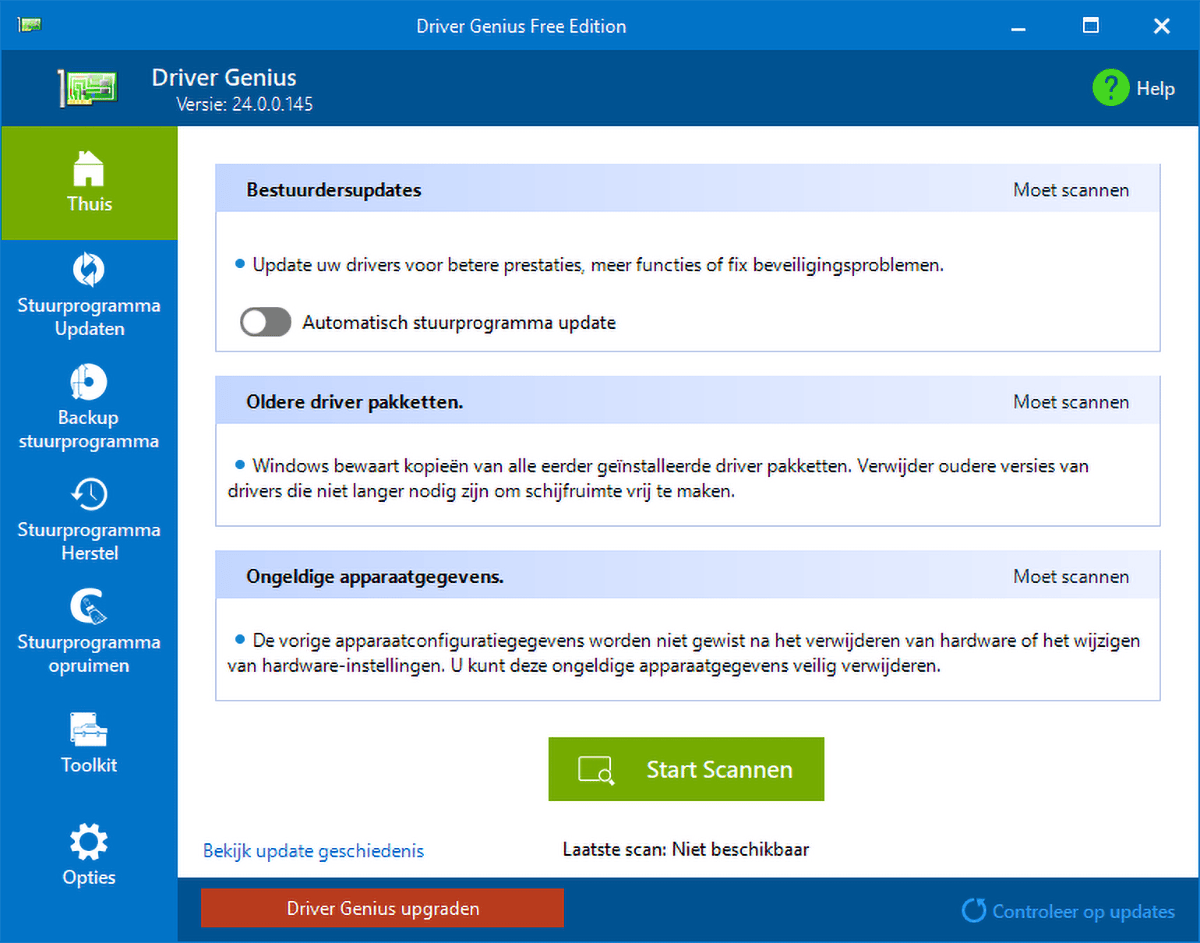The image size is (1200, 943).
Task: Select the Thuis tab label
Action: (89, 204)
